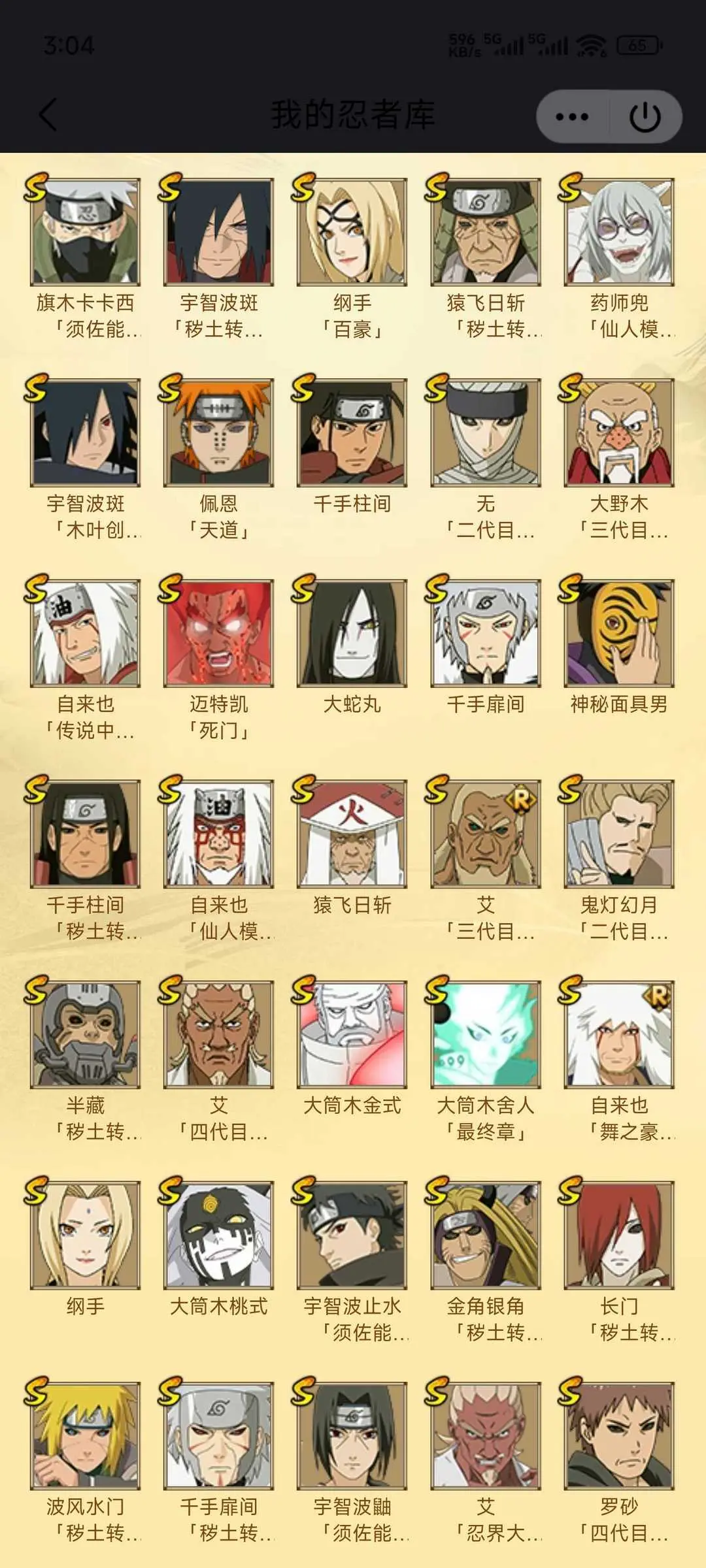Tap the 我的忍者库 page title
706x1568 pixels.
353,115
